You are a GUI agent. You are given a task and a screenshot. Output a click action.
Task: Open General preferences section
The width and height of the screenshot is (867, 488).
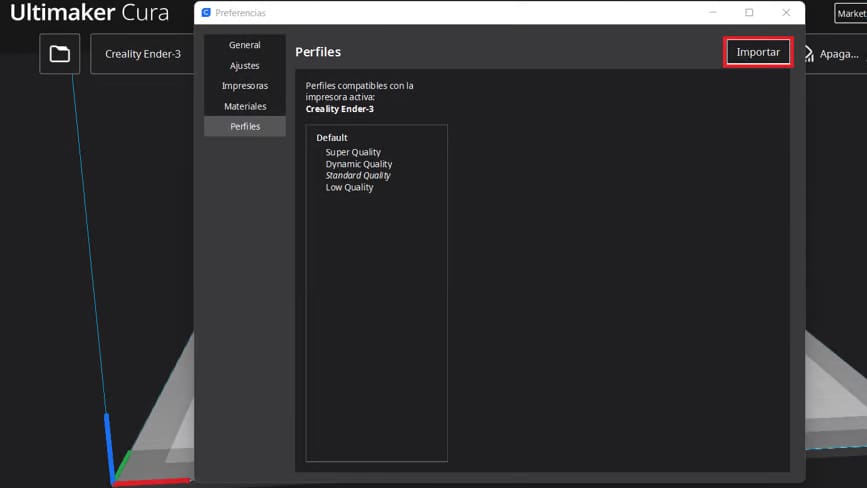pyautogui.click(x=245, y=45)
